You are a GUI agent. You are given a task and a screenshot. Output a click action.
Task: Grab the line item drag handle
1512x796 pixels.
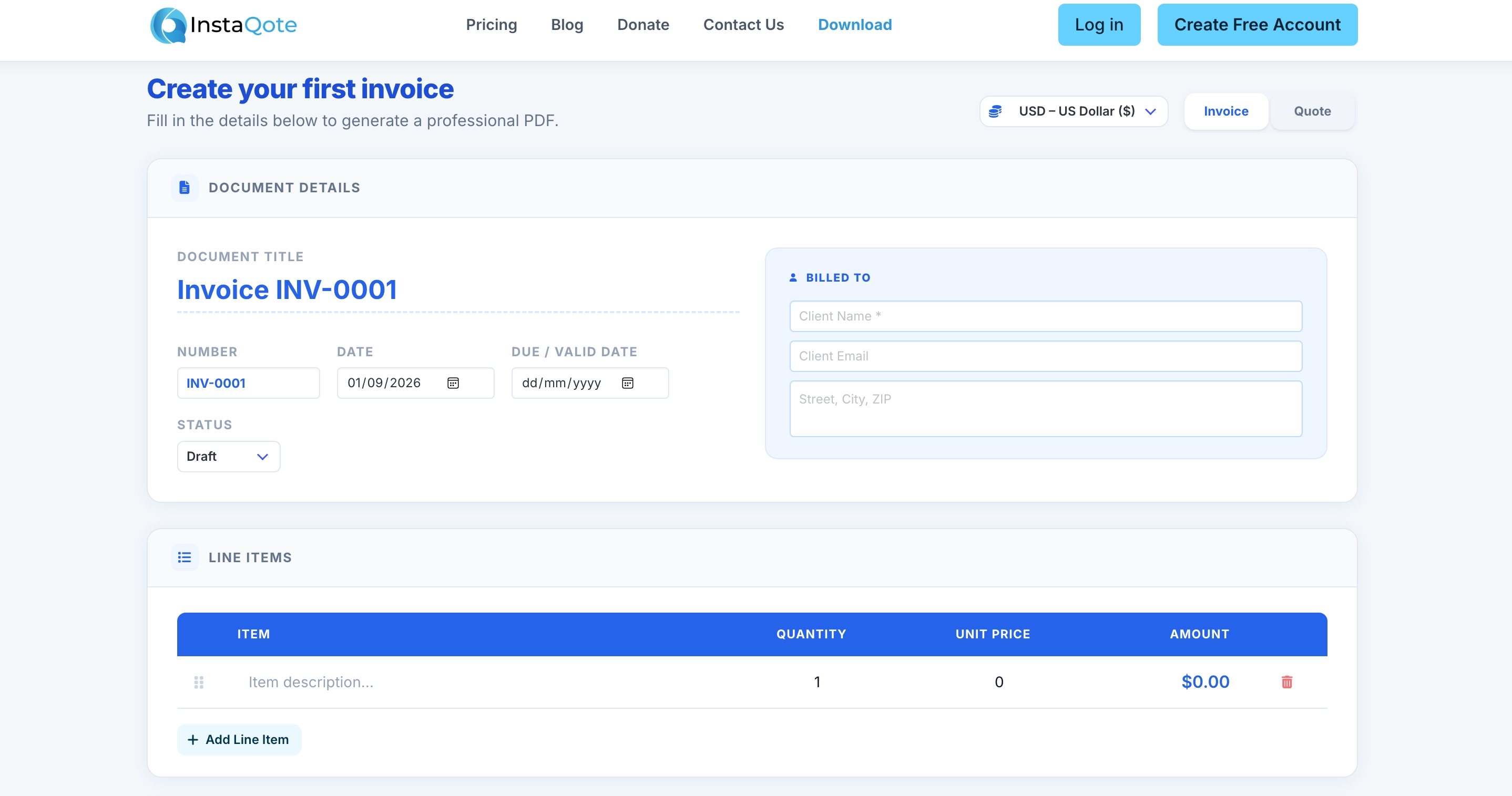point(199,681)
